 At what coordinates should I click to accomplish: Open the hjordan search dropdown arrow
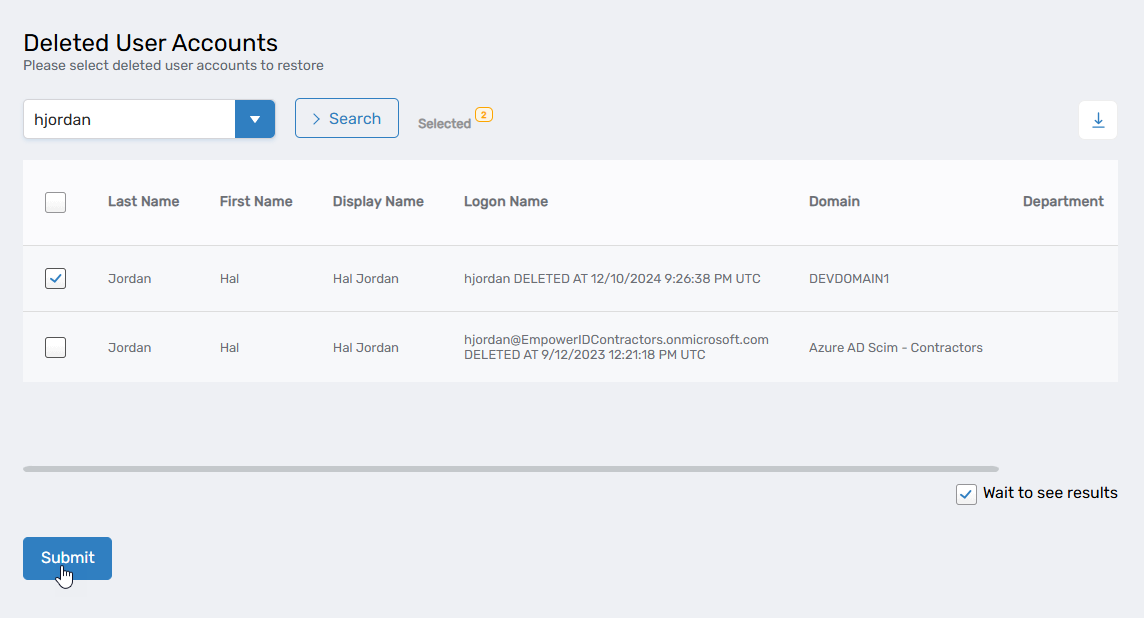(255, 119)
